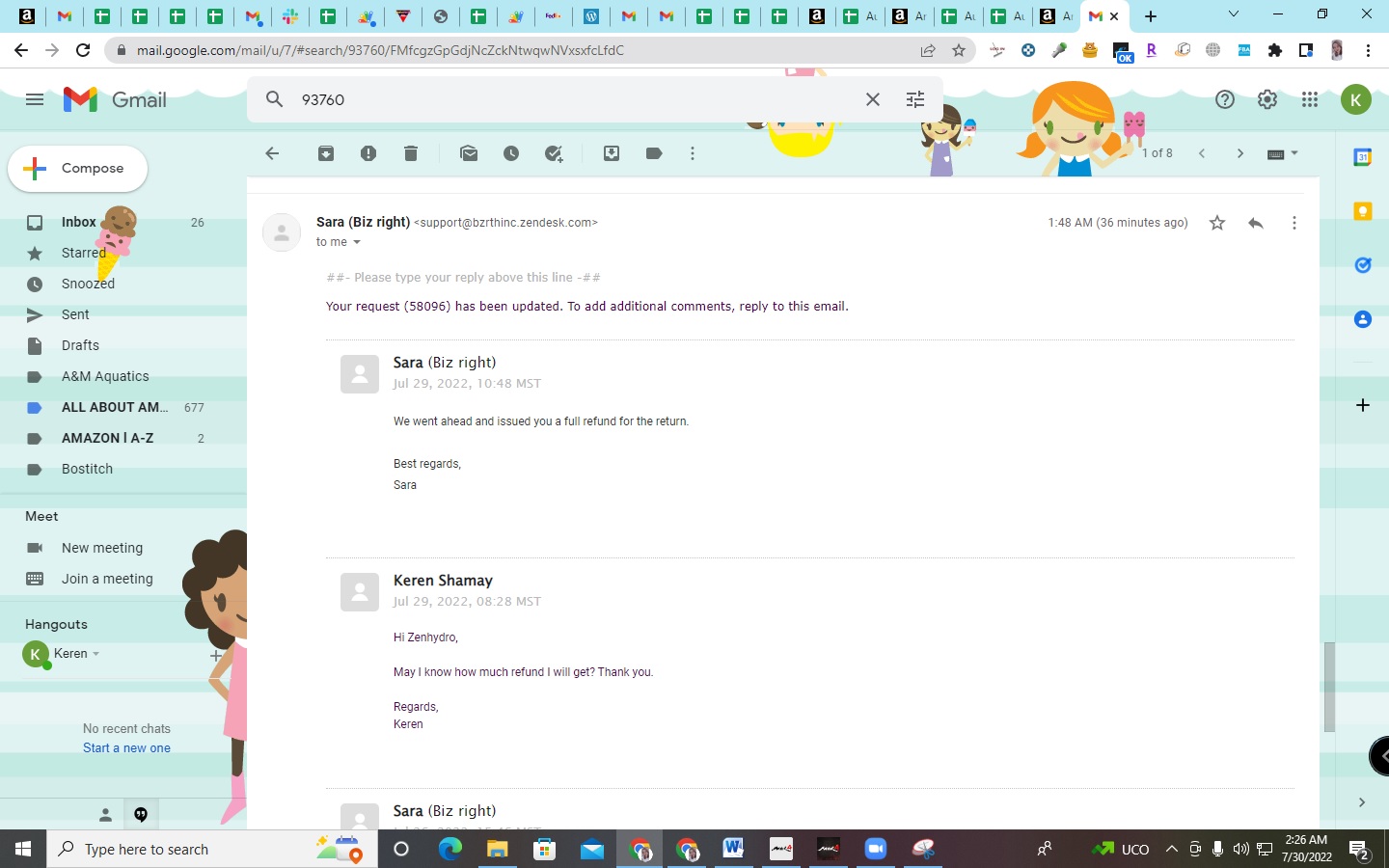Click the search magnifier icon
1389x868 pixels.
point(274,99)
